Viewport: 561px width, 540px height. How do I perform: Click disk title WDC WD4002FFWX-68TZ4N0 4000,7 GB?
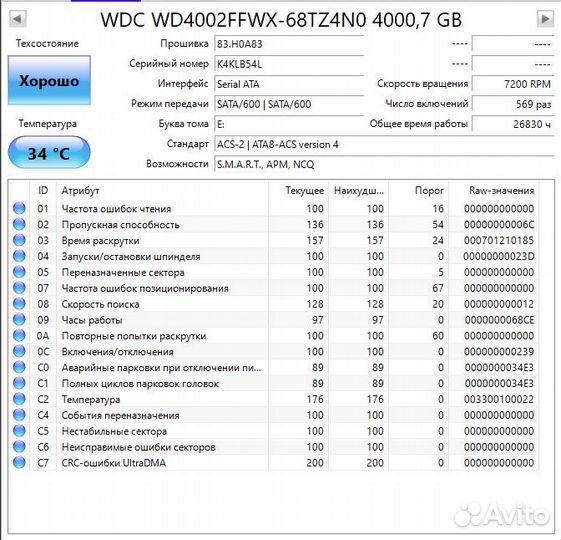point(281,20)
